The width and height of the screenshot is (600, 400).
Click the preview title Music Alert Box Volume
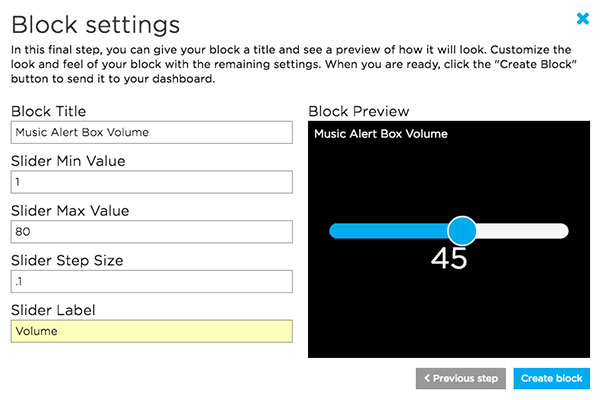pos(380,134)
